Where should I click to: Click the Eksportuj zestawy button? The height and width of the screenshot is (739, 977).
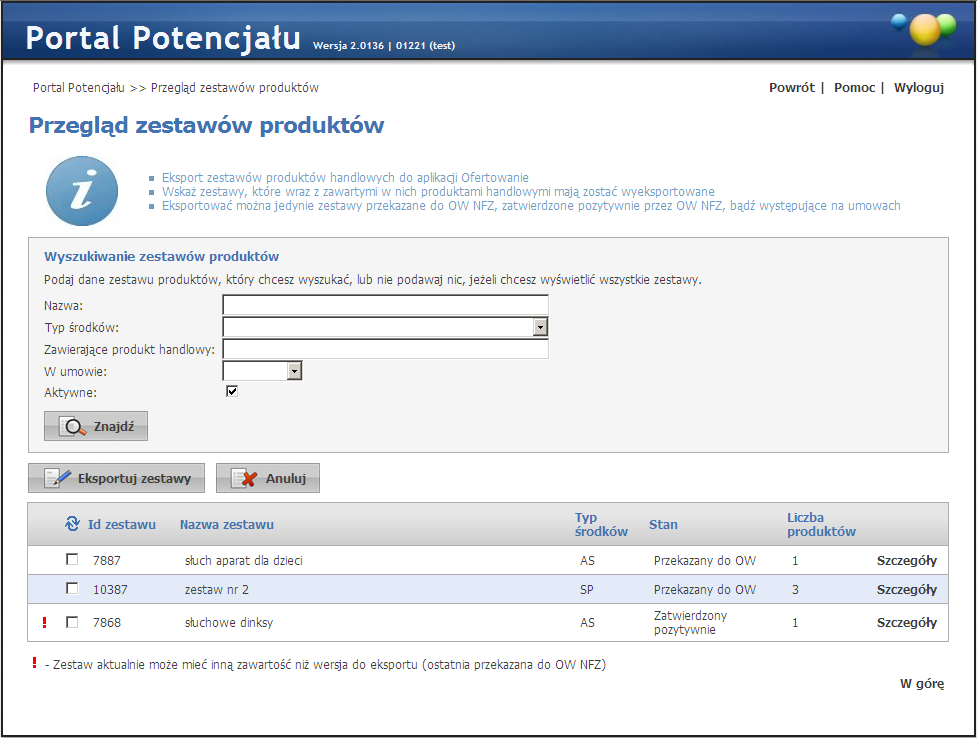tap(117, 479)
